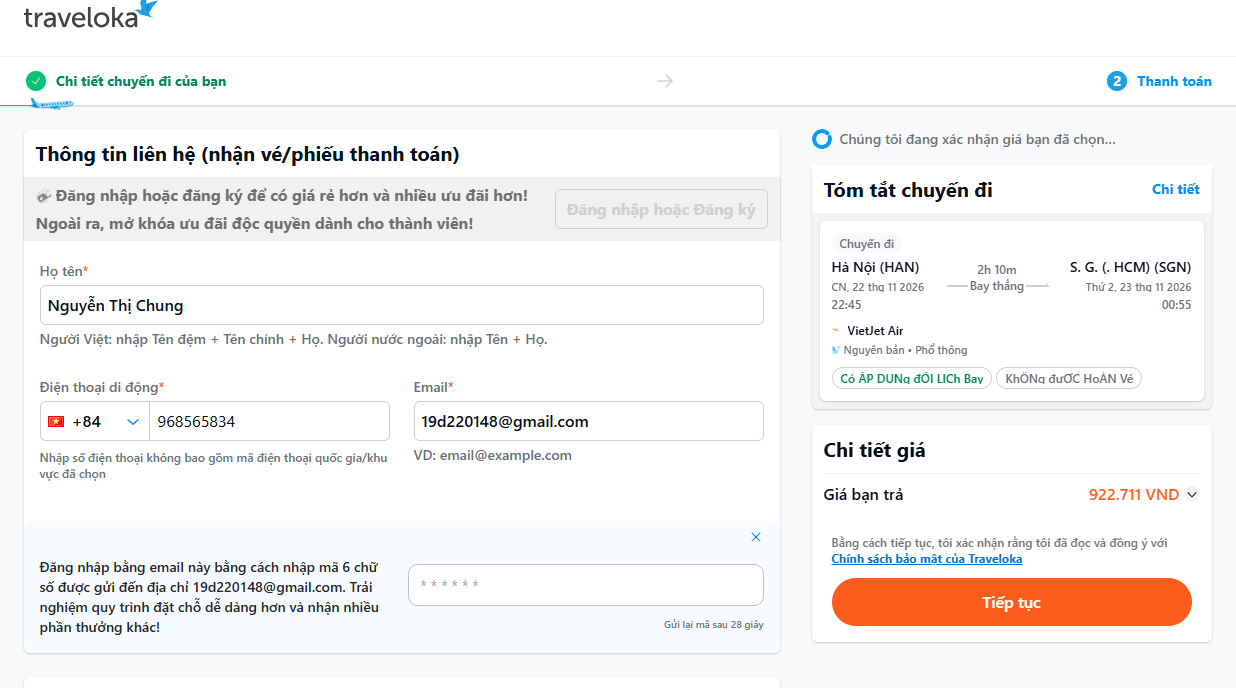Click the Hà Nội (HAN) departure text
Screen dimensions: 1236x688
pyautogui.click(x=876, y=267)
